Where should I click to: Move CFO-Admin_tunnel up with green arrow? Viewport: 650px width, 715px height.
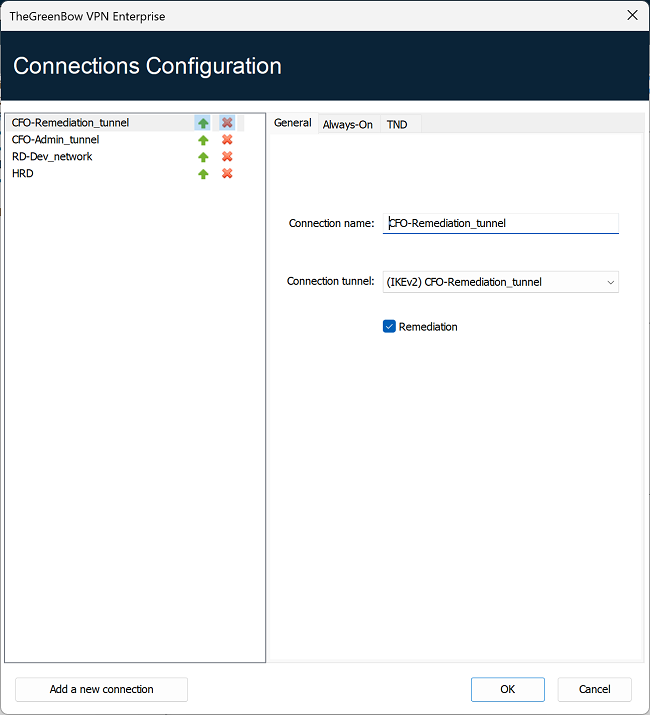pyautogui.click(x=203, y=140)
